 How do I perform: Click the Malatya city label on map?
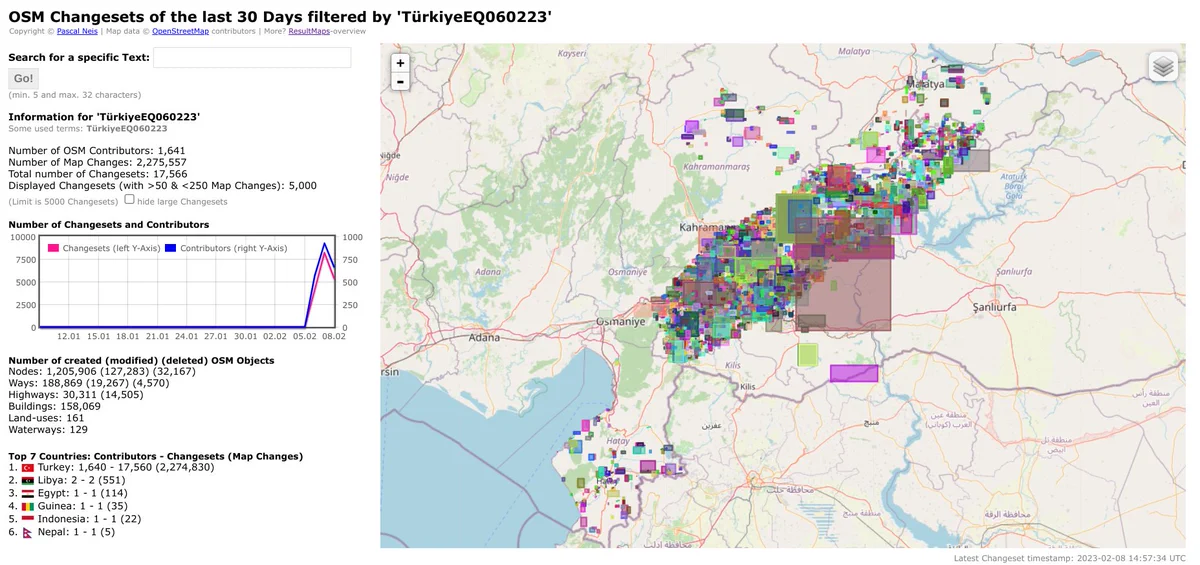point(925,84)
